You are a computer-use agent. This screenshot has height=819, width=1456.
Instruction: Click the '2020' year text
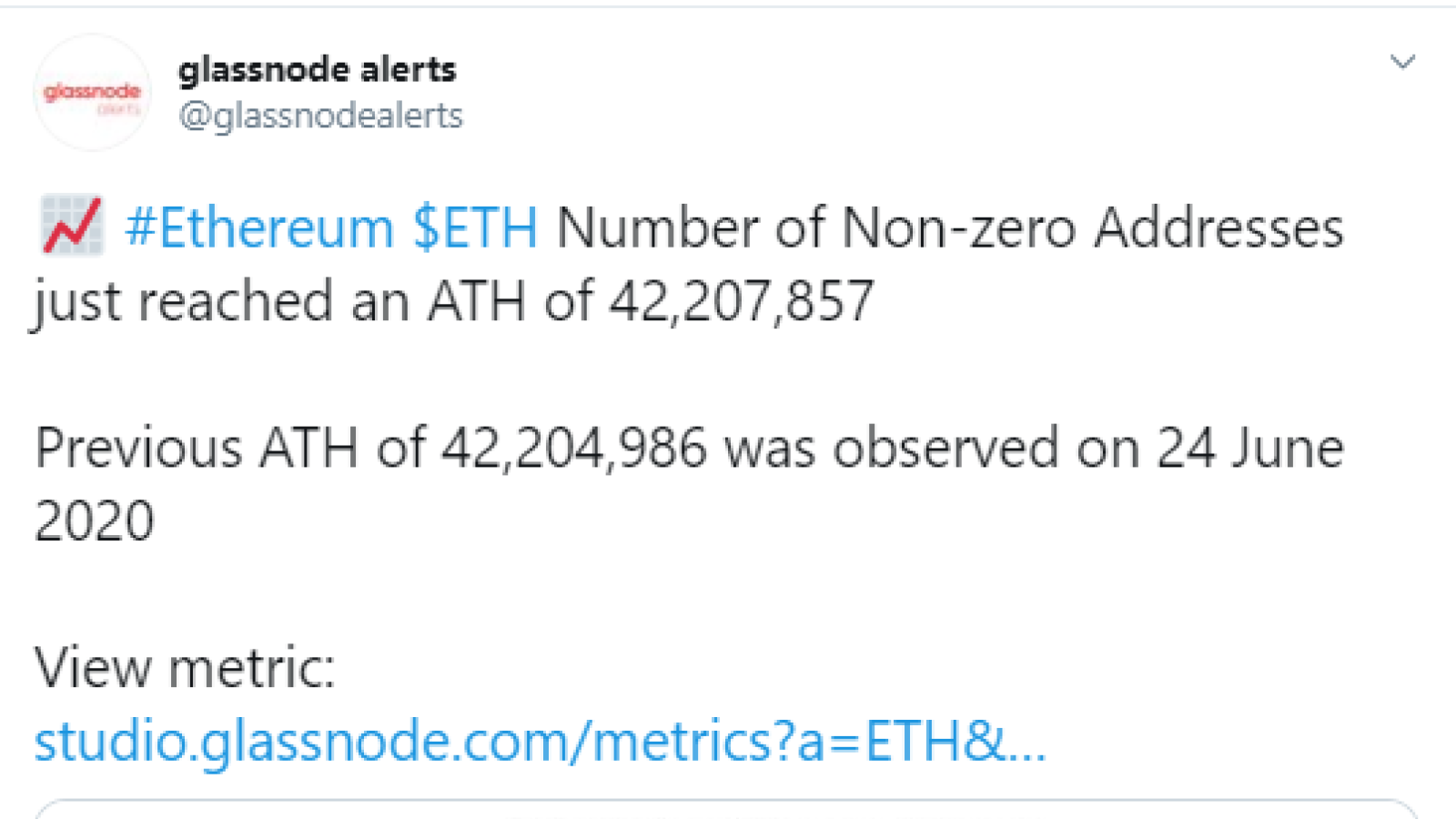(95, 521)
